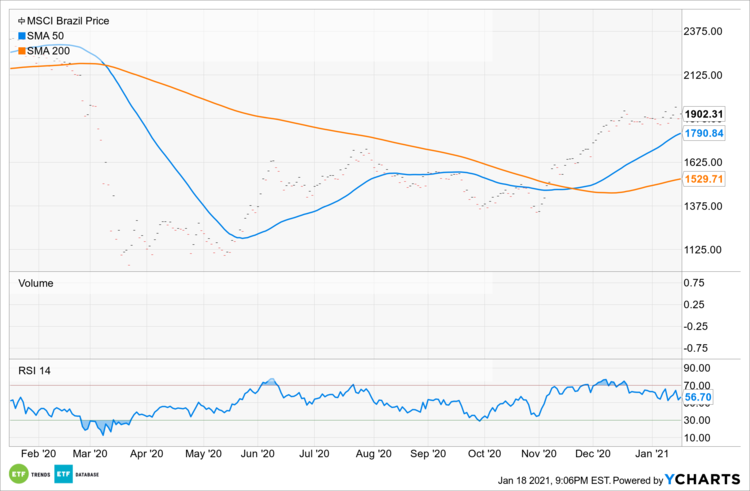
Task: Click the Jan '21 date axis label
Action: pos(652,453)
